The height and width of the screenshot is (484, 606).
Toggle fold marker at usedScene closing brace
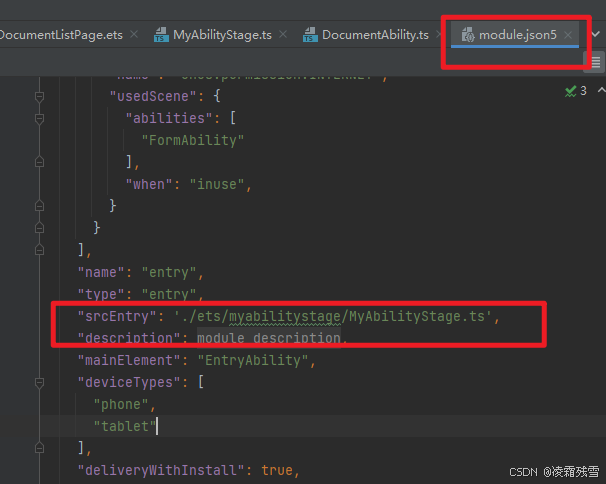point(39,206)
